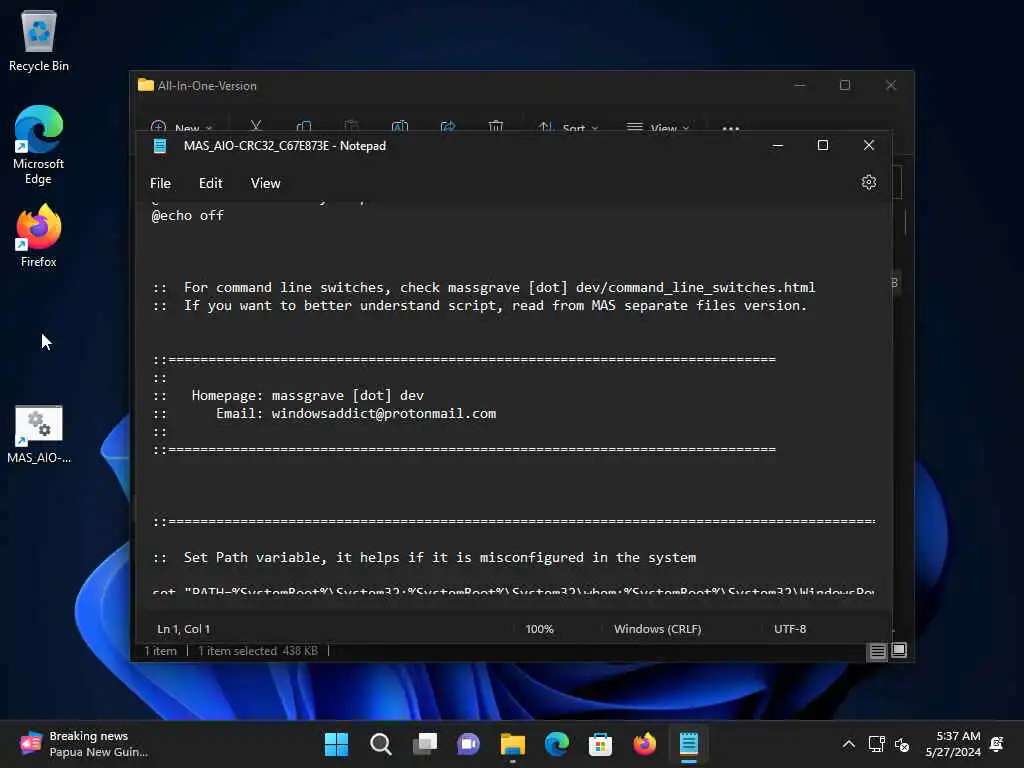The image size is (1024, 768).
Task: Open the Notepad File menu
Action: (x=160, y=184)
